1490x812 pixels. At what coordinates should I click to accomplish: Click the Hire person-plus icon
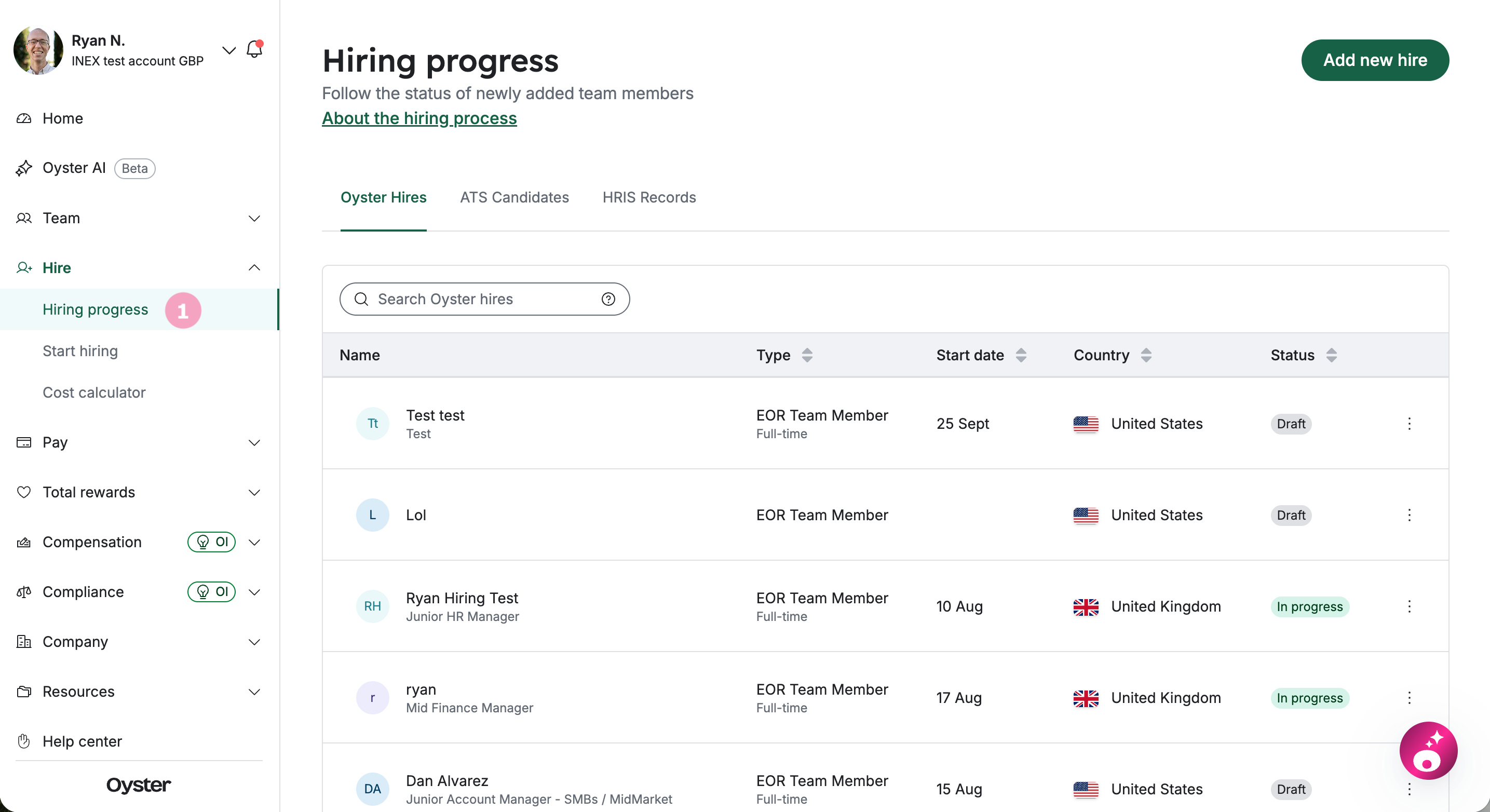coord(24,268)
